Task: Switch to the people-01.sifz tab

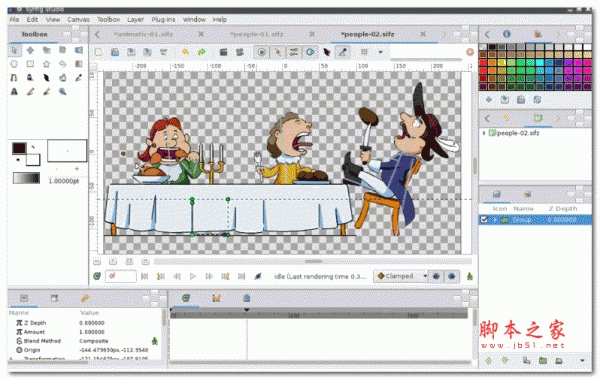Action: (x=256, y=34)
